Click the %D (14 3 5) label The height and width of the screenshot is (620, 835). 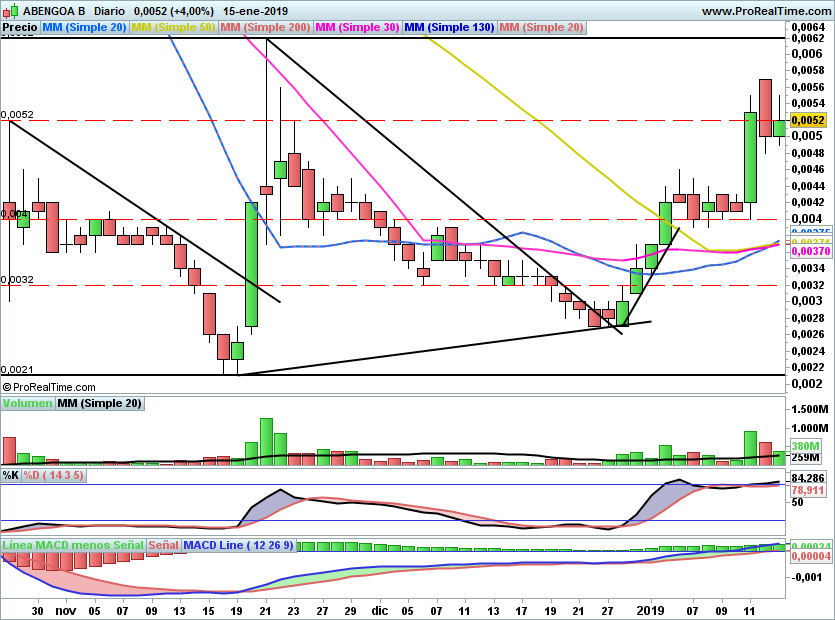pos(53,475)
